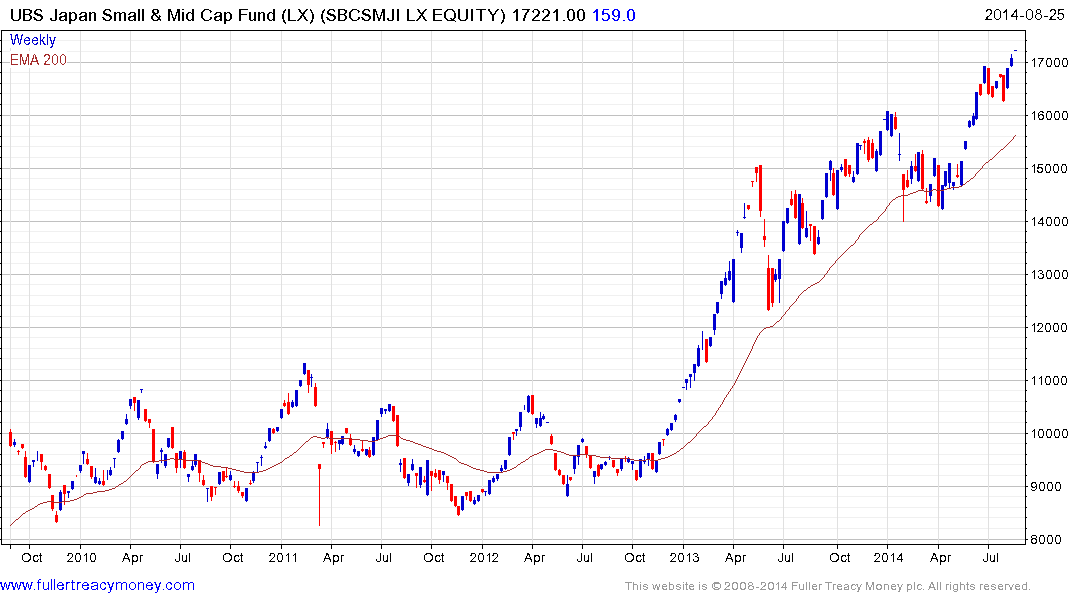
Task: Click the 15000 y-axis label
Action: [1050, 169]
